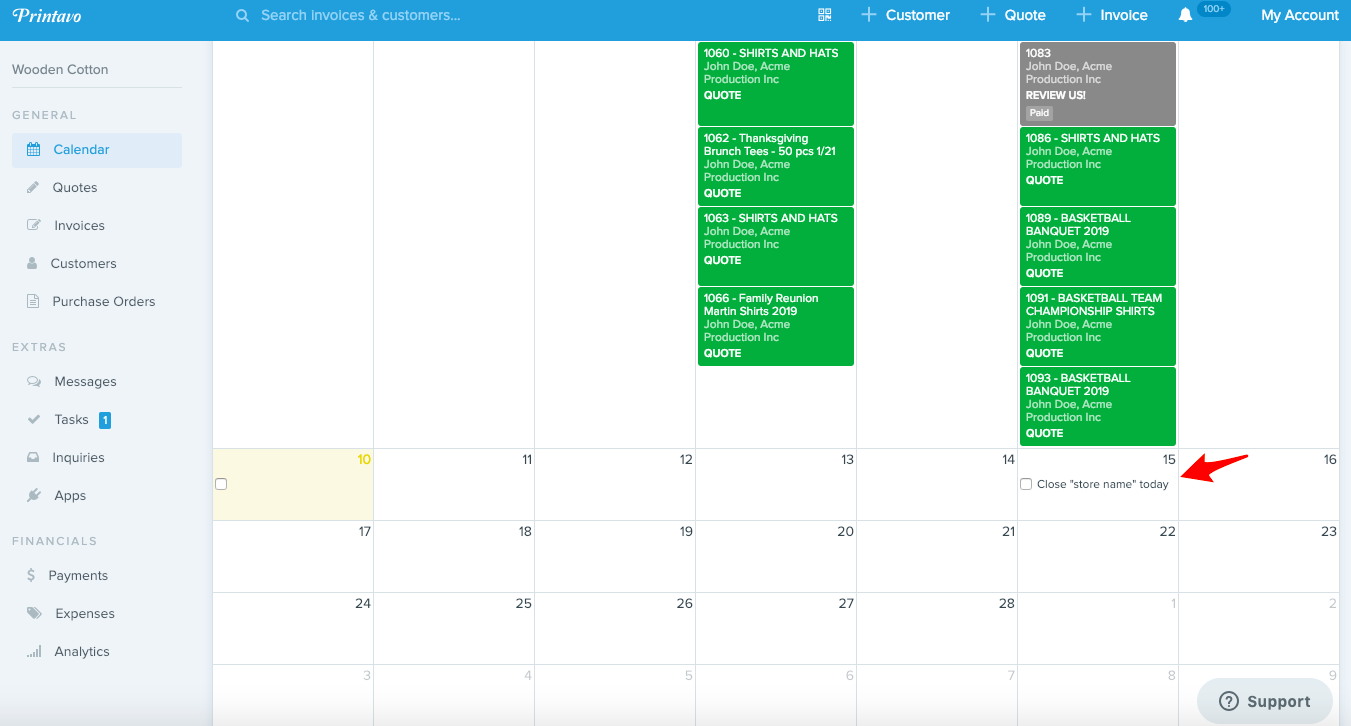Open the QR code scanner icon
1351x726 pixels.
[x=825, y=15]
